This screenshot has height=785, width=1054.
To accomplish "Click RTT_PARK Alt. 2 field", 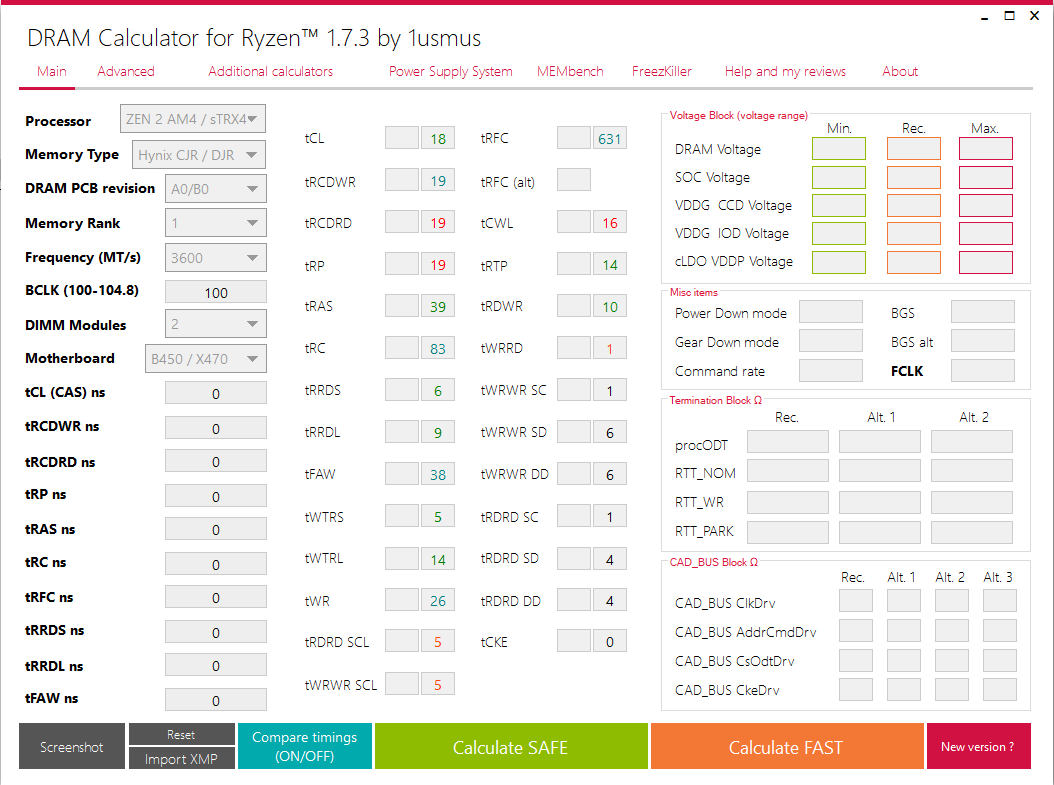I will coord(972,532).
